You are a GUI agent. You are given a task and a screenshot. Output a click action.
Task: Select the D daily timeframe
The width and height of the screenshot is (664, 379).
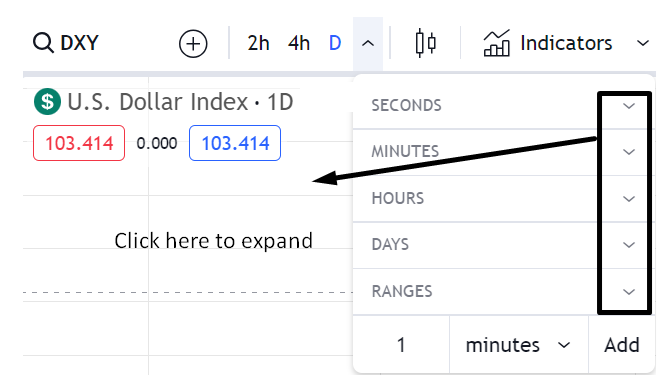[335, 43]
